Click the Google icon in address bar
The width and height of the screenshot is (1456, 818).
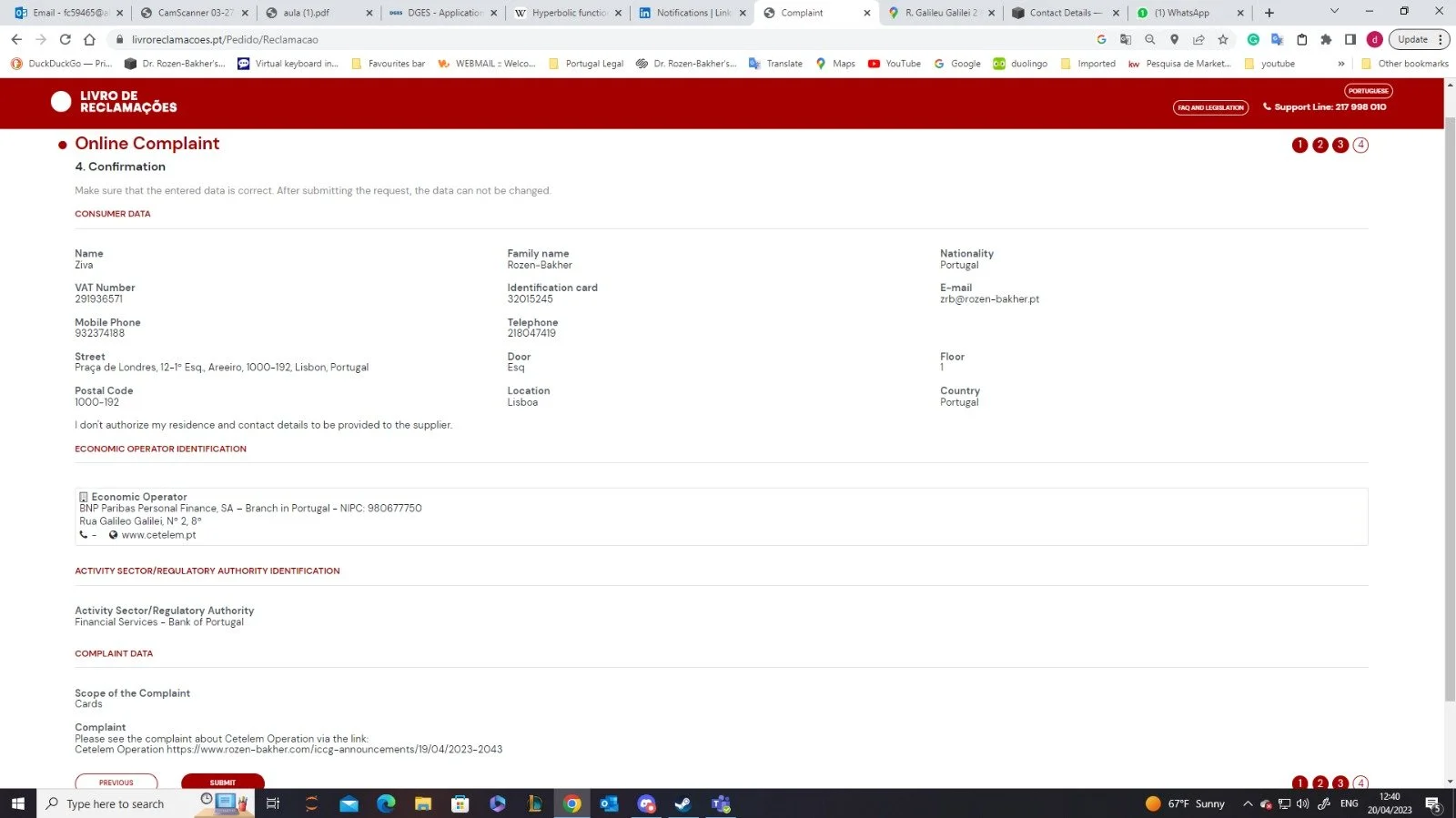coord(1101,39)
